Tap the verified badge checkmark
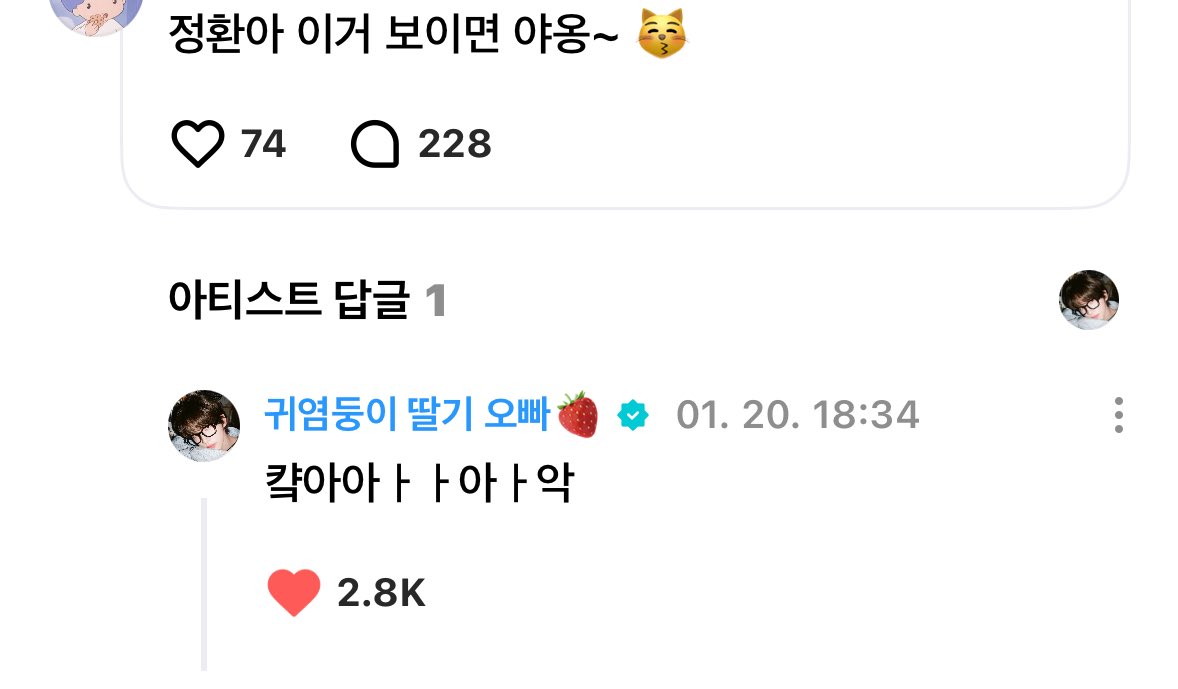The width and height of the screenshot is (1178, 689). tap(633, 415)
